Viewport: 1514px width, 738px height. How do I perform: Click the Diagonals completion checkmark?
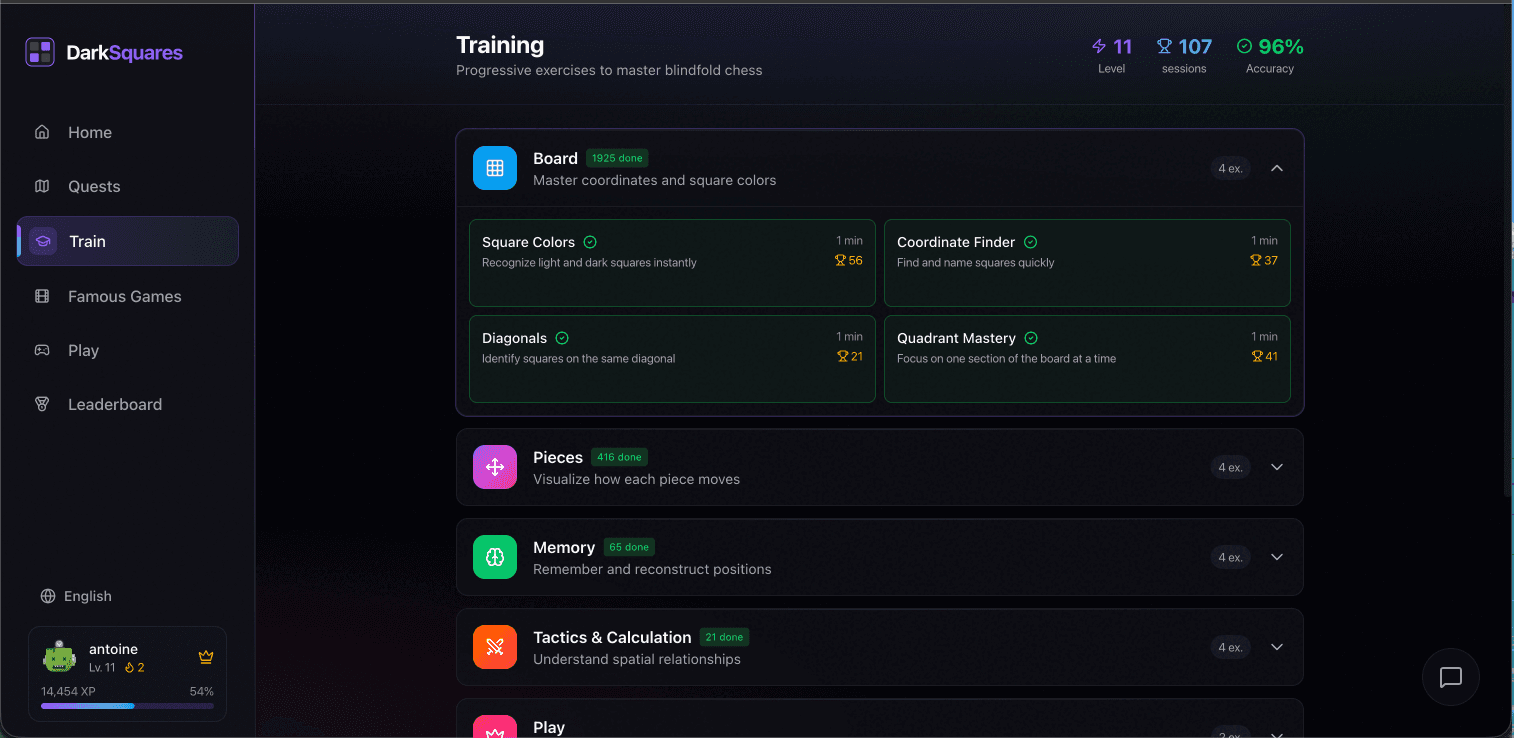click(x=561, y=337)
